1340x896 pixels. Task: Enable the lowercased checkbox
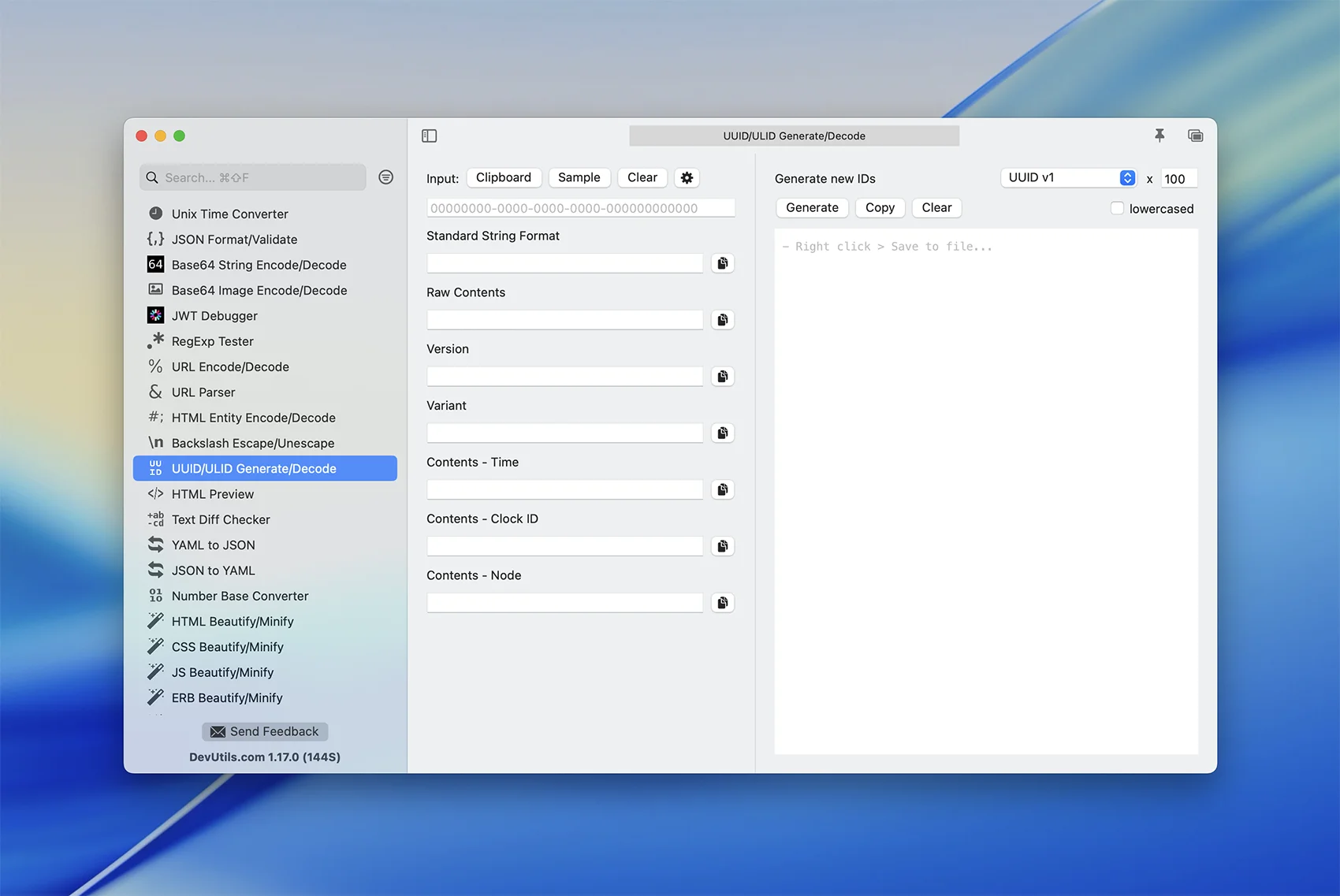[x=1117, y=208]
